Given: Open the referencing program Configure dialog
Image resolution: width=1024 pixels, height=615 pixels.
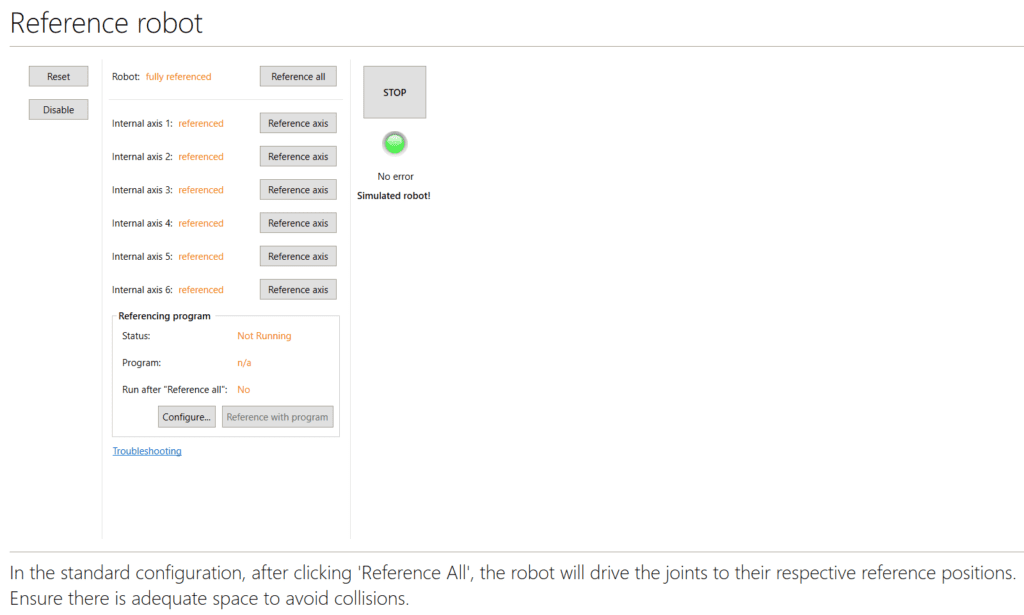Looking at the screenshot, I should 187,417.
